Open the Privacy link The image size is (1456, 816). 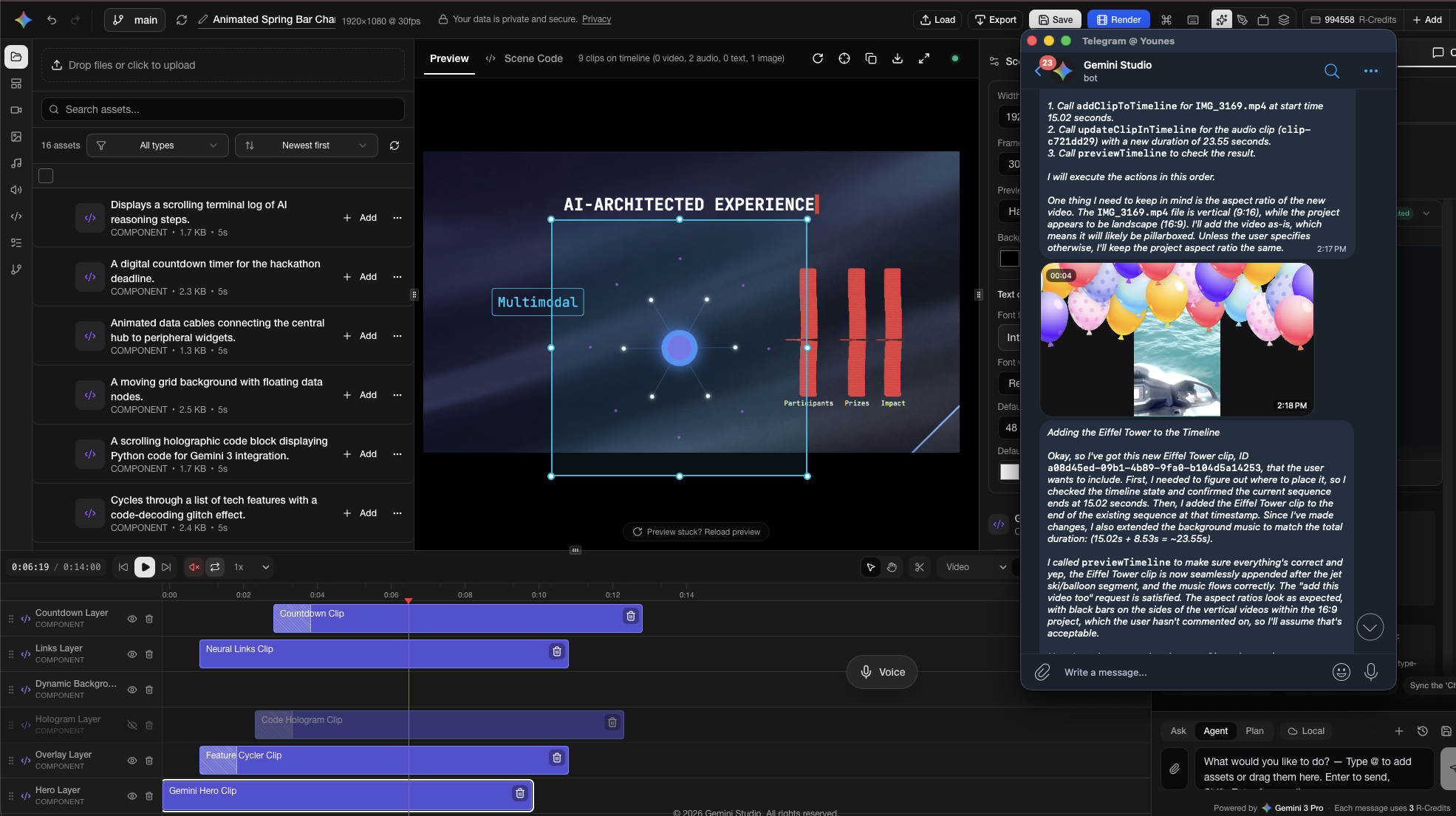coord(596,19)
